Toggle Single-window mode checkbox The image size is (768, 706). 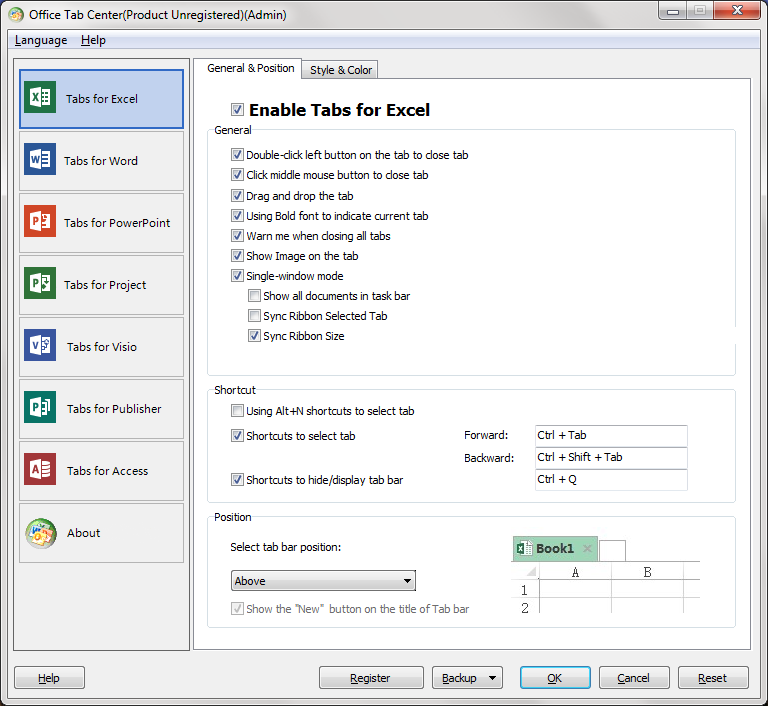(237, 276)
